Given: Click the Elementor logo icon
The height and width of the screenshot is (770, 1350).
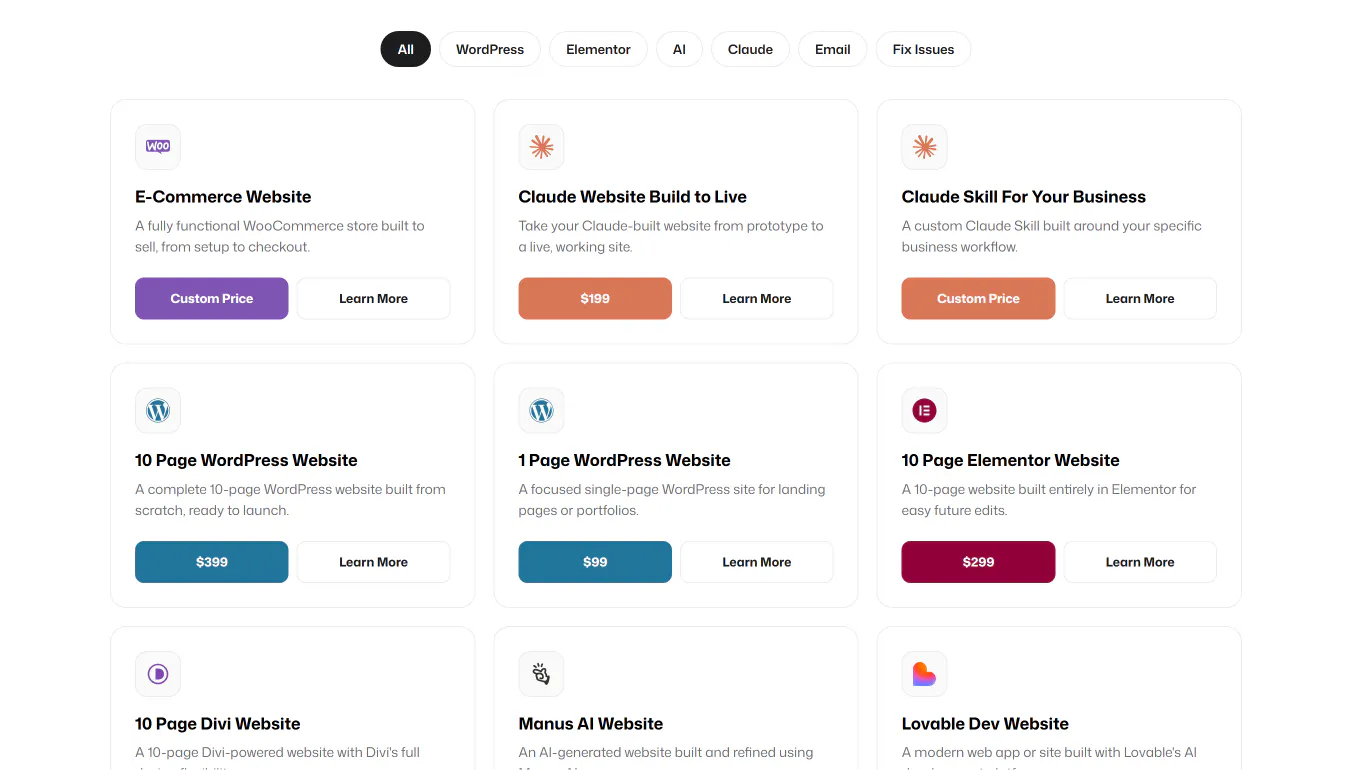Looking at the screenshot, I should pyautogui.click(x=924, y=411).
